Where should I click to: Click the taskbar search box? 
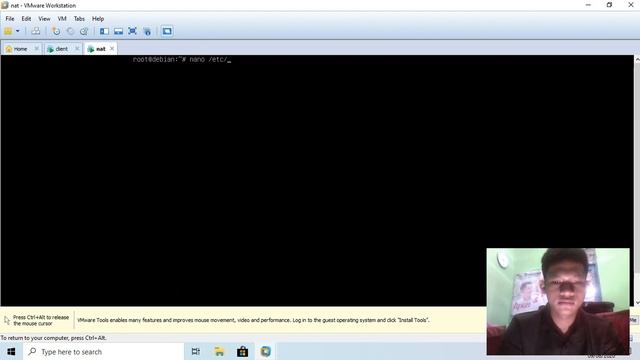[103, 351]
